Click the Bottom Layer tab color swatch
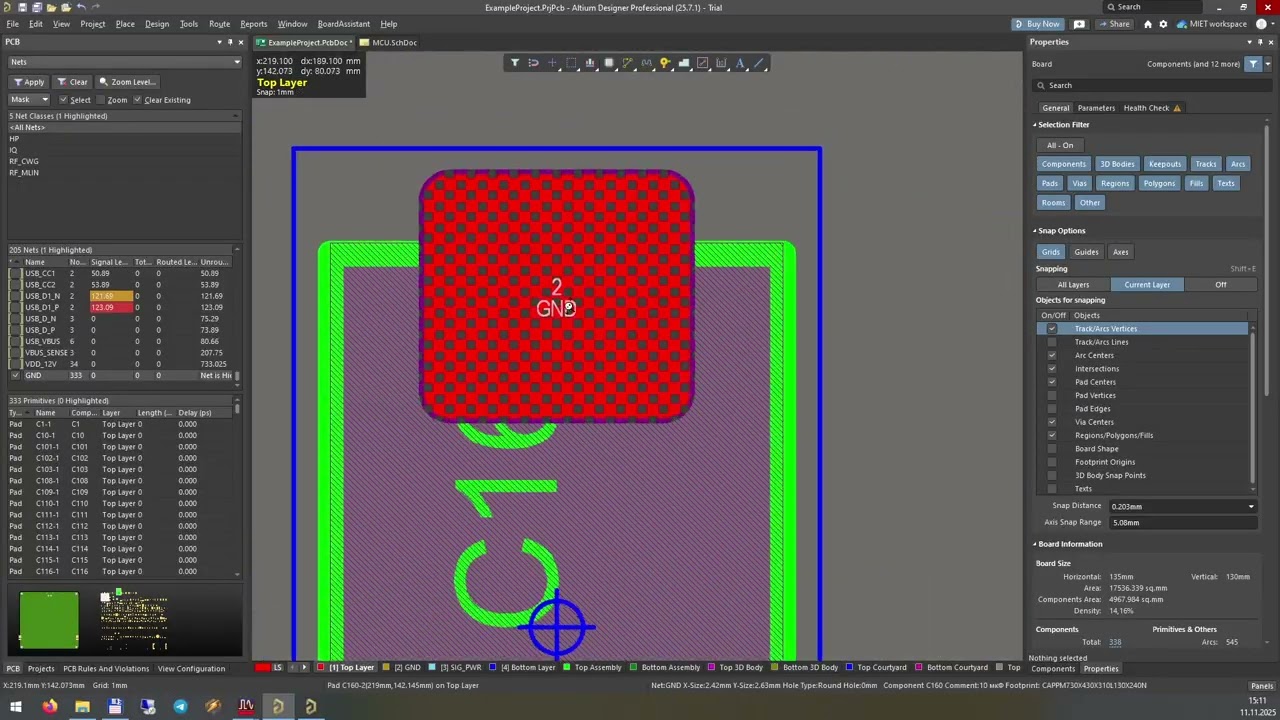This screenshot has width=1280, height=720. point(492,668)
